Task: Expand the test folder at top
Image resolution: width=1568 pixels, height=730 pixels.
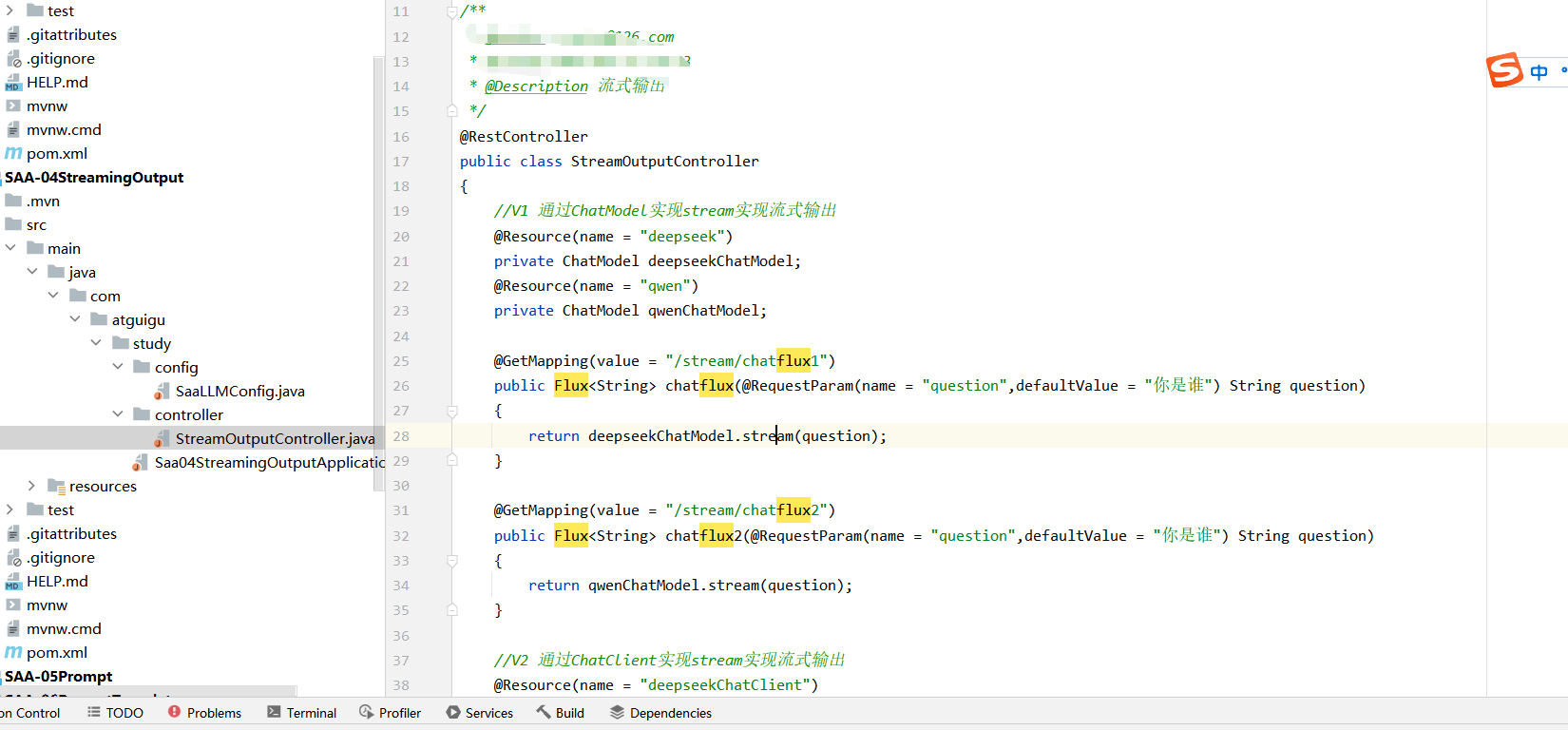Action: point(10,10)
